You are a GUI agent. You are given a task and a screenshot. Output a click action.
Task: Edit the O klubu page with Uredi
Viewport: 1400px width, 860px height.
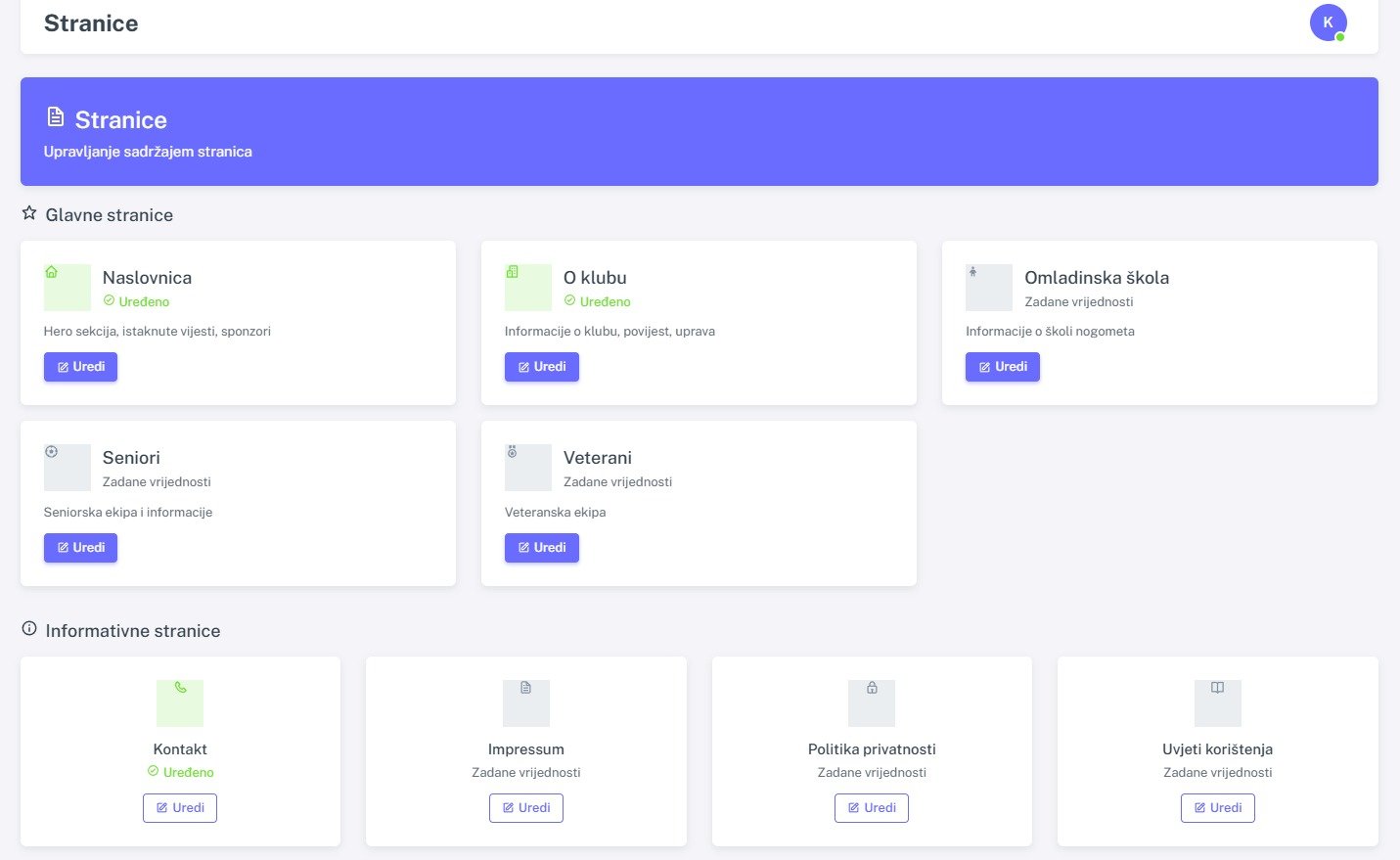coord(542,367)
